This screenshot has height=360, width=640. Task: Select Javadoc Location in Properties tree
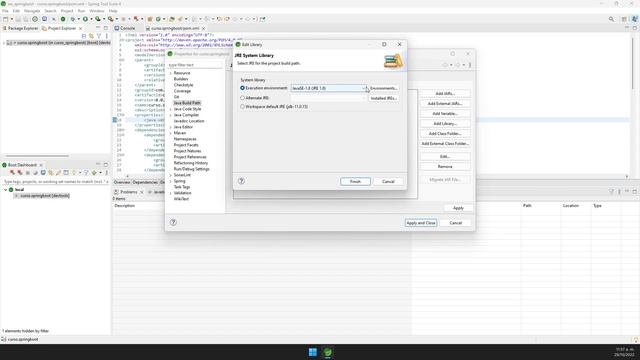(189, 121)
